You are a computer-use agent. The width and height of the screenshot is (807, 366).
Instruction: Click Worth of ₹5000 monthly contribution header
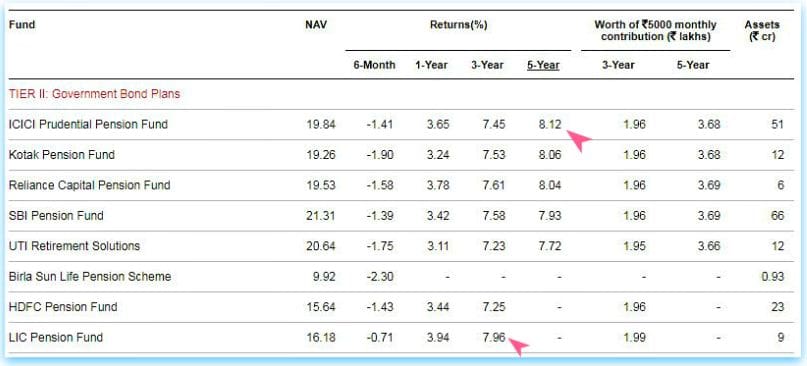coord(656,30)
